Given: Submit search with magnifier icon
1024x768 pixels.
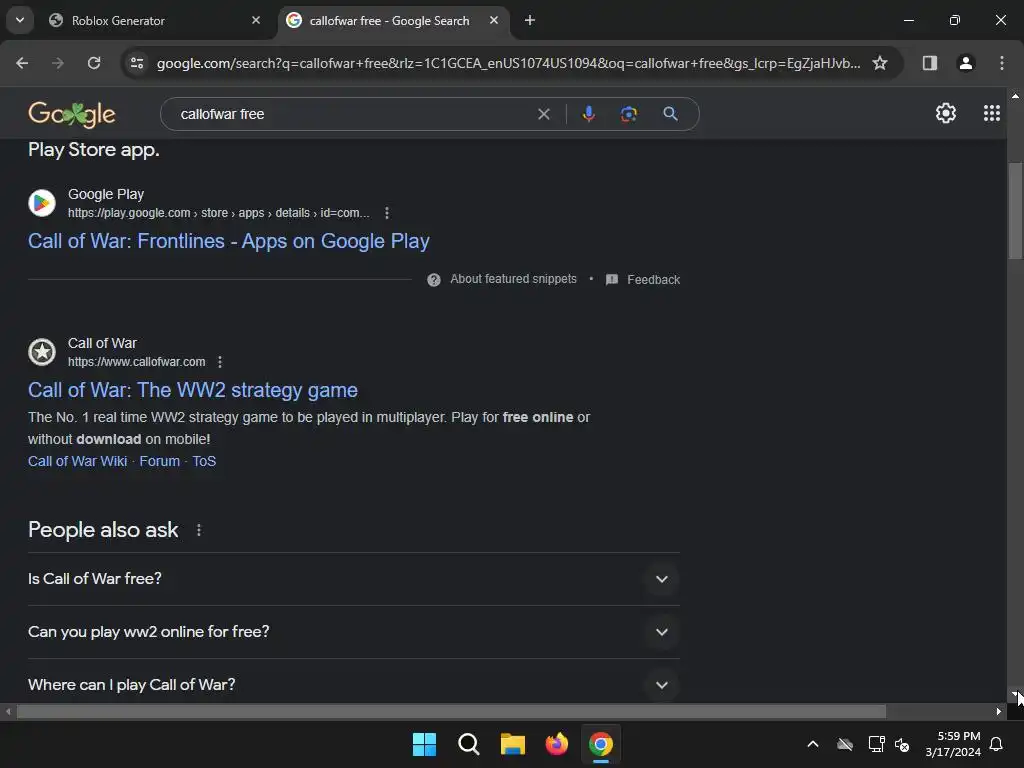Looking at the screenshot, I should click(670, 114).
